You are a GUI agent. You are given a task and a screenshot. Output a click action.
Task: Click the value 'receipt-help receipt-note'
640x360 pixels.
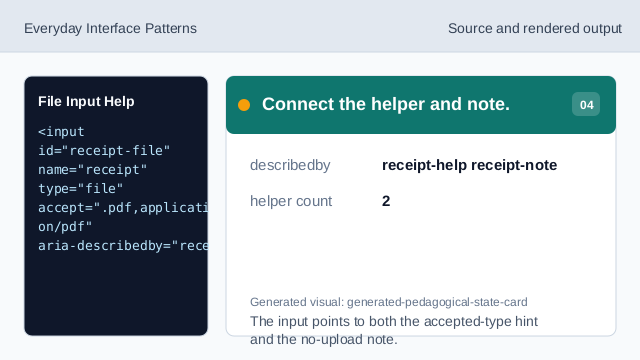pos(469,165)
